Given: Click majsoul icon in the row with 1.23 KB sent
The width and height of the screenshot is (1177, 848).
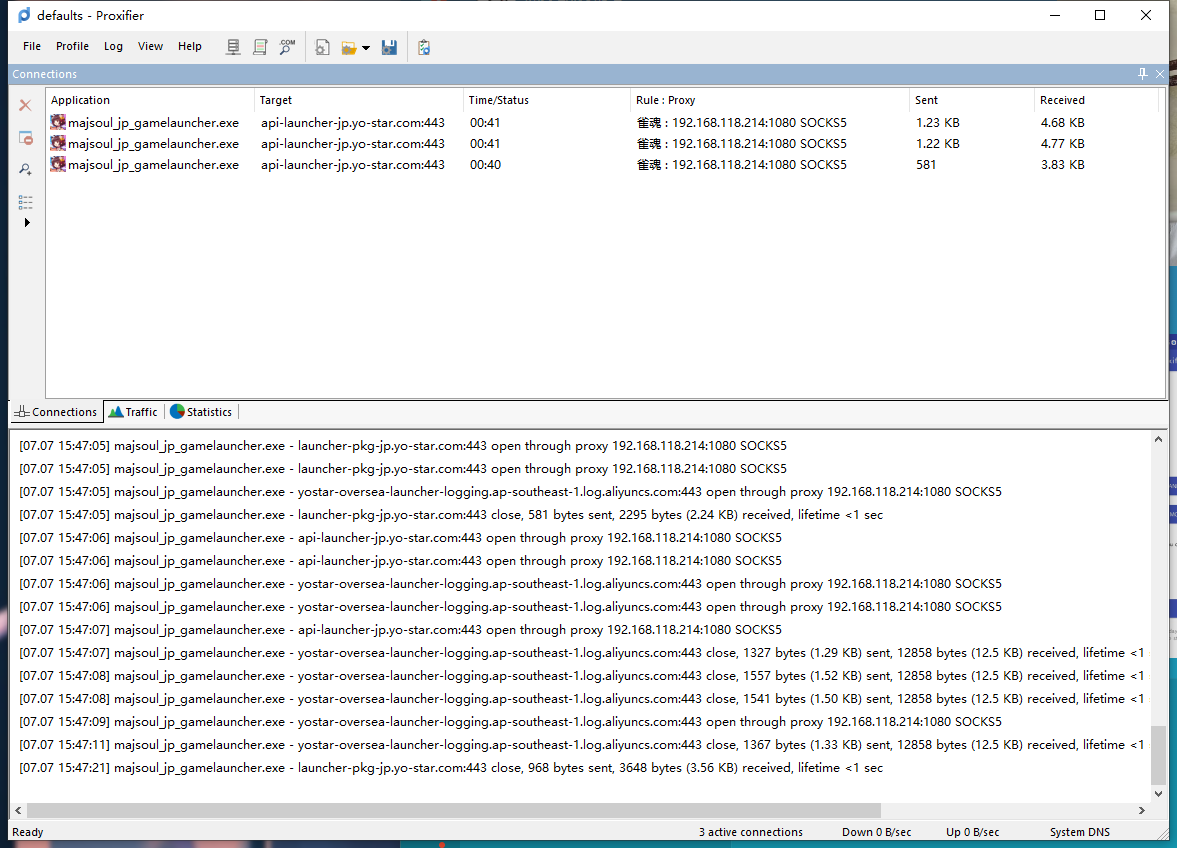Looking at the screenshot, I should (x=58, y=122).
